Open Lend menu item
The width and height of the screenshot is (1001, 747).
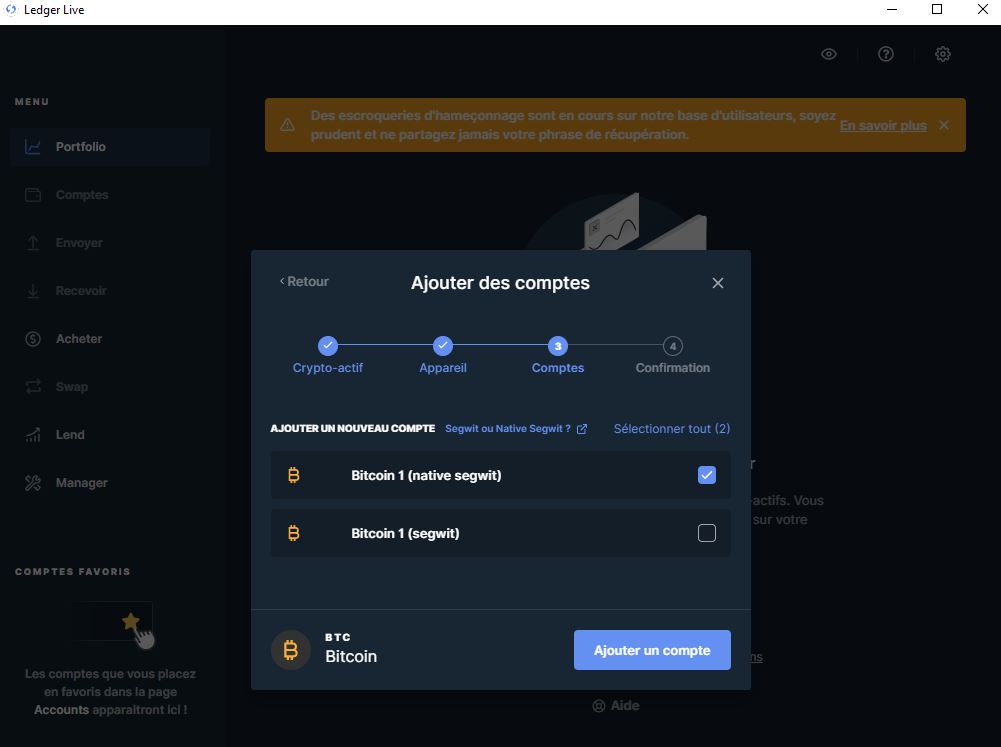tap(110, 435)
